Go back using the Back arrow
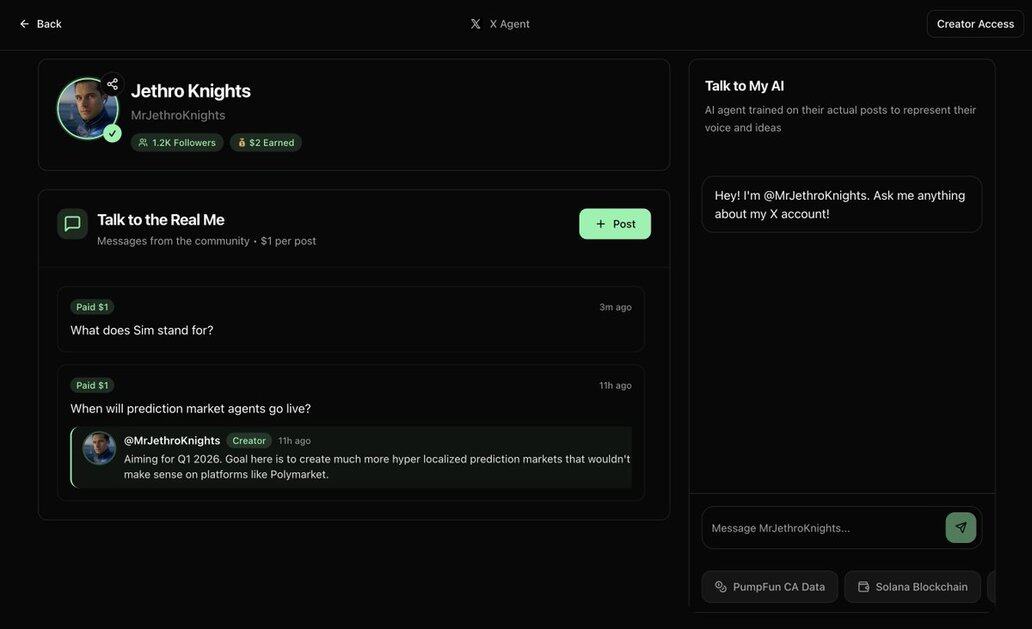Image resolution: width=1032 pixels, height=629 pixels. [40, 24]
